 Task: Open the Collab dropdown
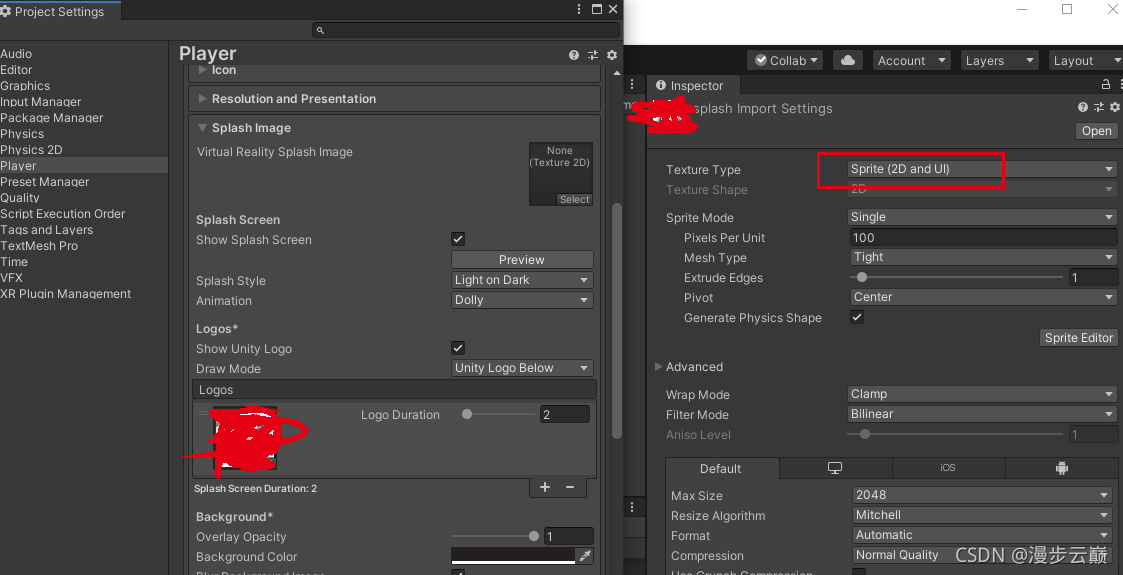[x=785, y=61]
